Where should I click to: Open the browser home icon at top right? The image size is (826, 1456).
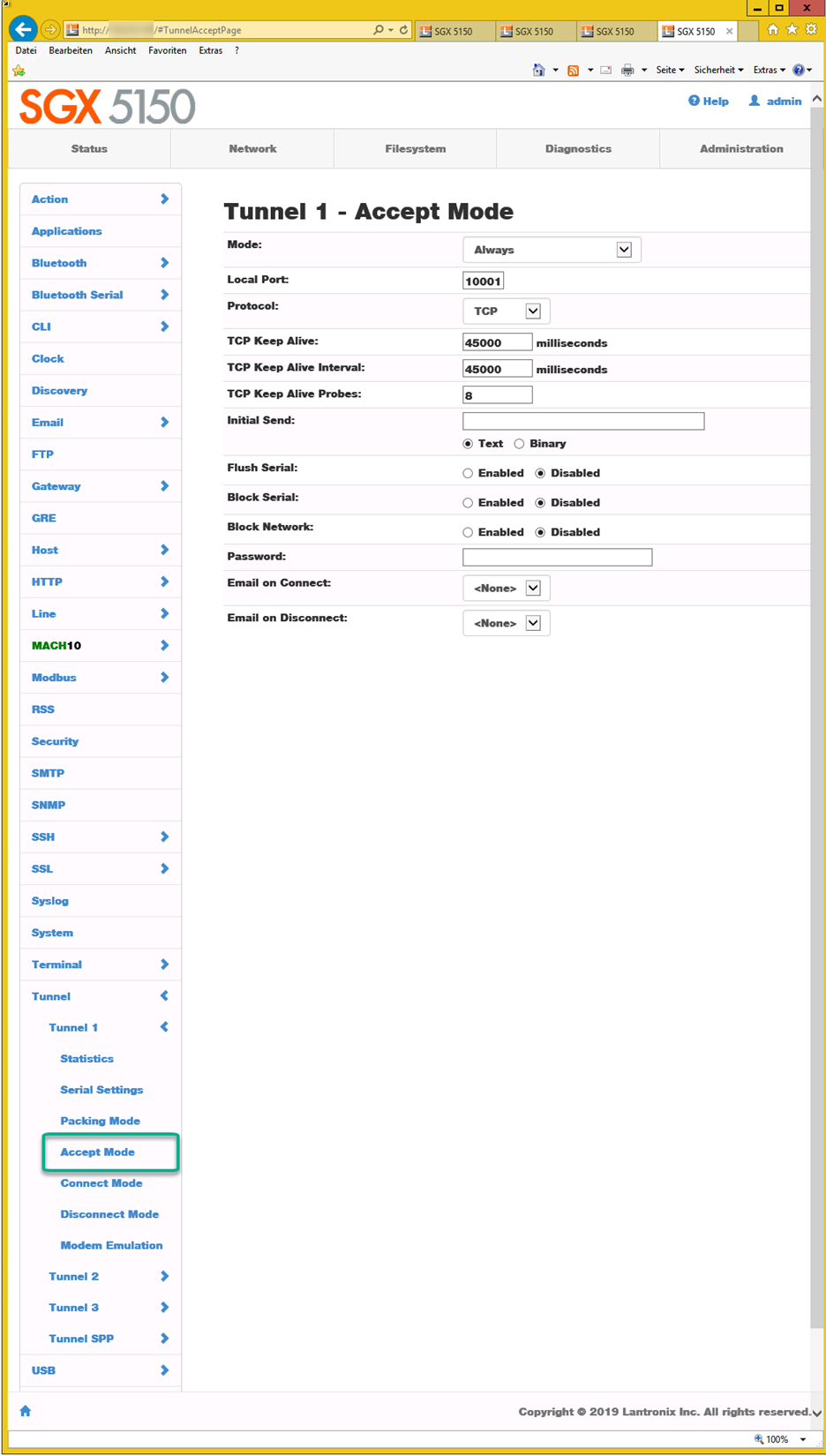(x=773, y=30)
